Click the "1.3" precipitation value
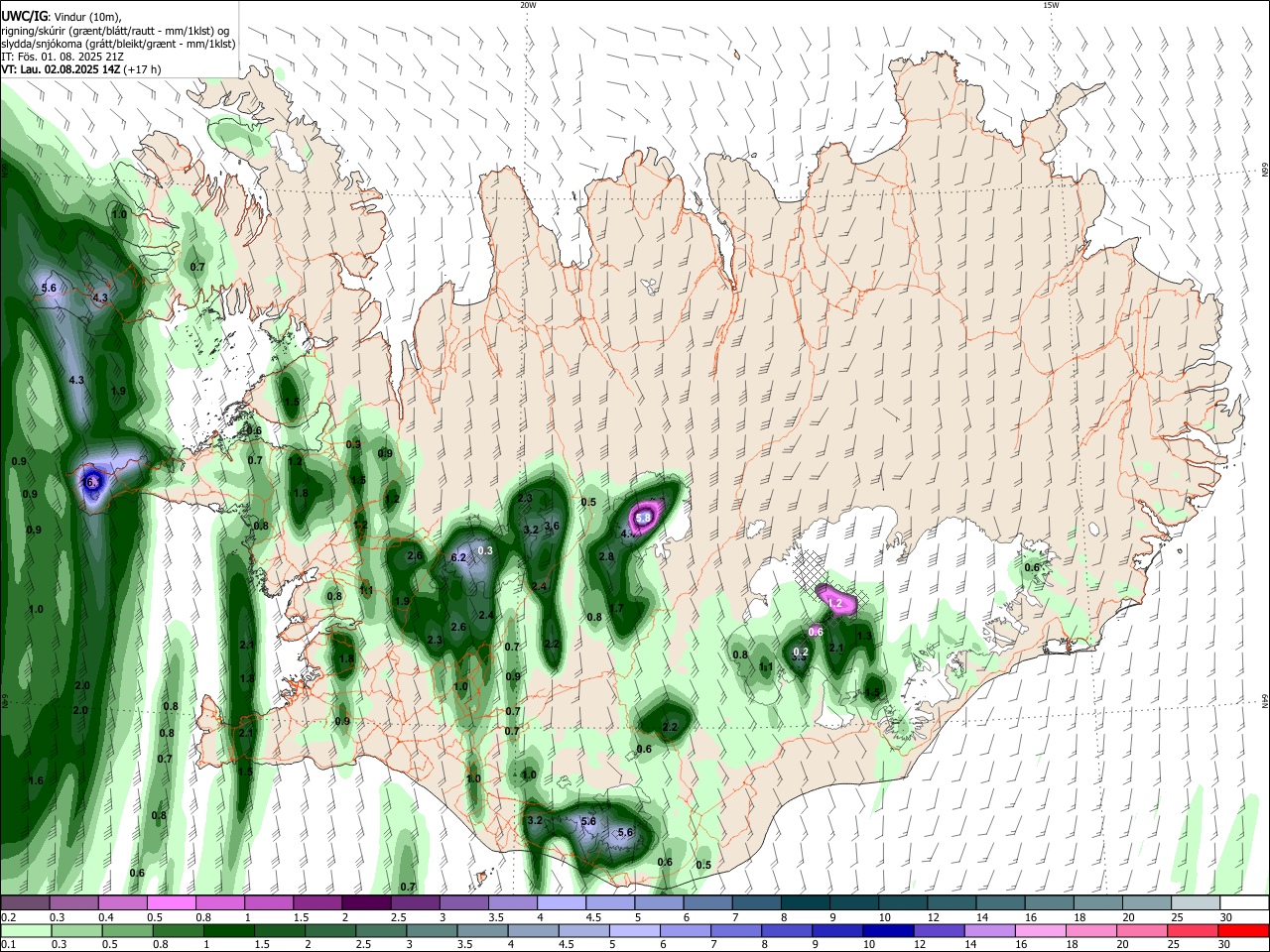The width and height of the screenshot is (1270, 952). 864,636
